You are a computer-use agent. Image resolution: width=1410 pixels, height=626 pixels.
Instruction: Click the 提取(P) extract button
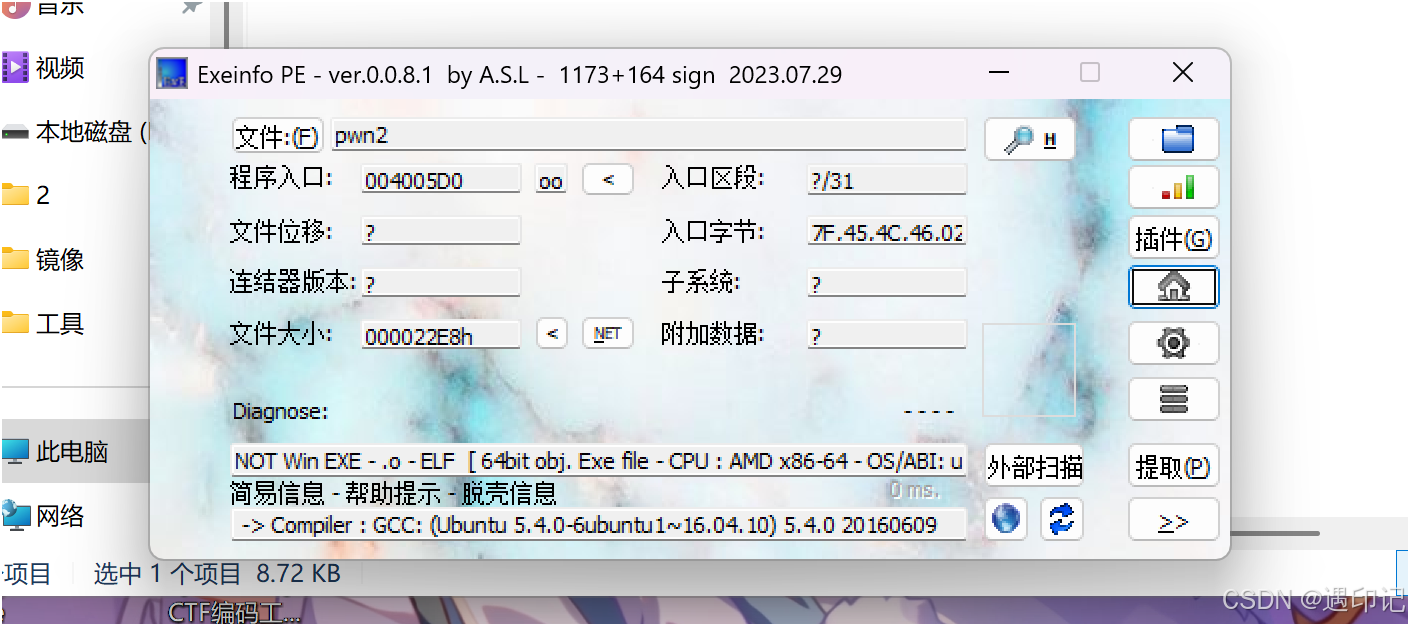click(x=1174, y=466)
